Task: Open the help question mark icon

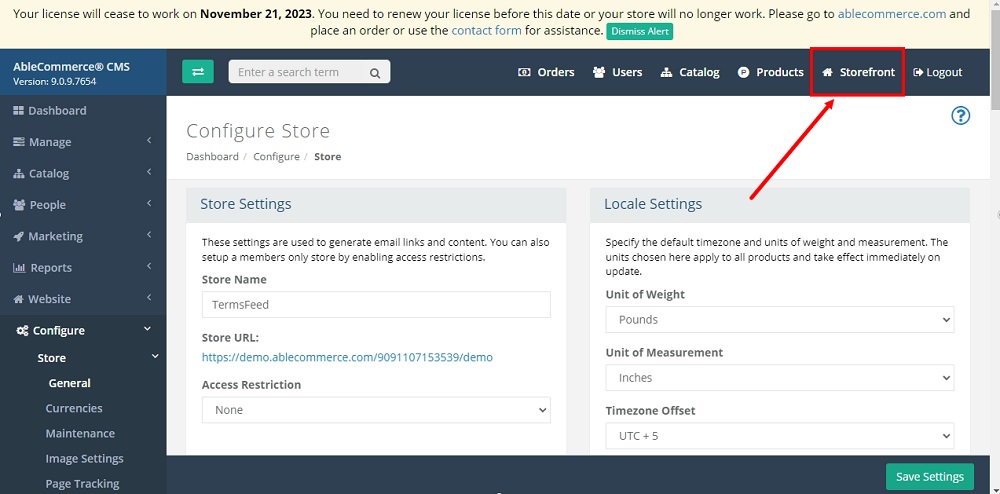Action: point(960,115)
